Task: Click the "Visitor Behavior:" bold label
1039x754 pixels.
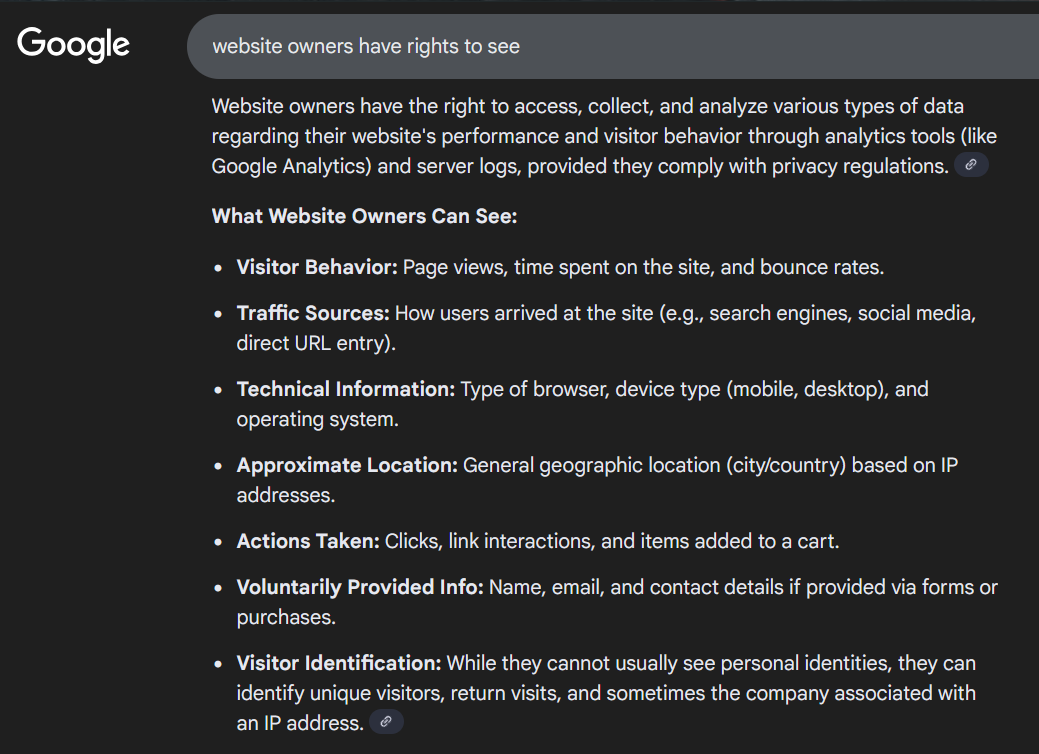Action: pos(317,268)
